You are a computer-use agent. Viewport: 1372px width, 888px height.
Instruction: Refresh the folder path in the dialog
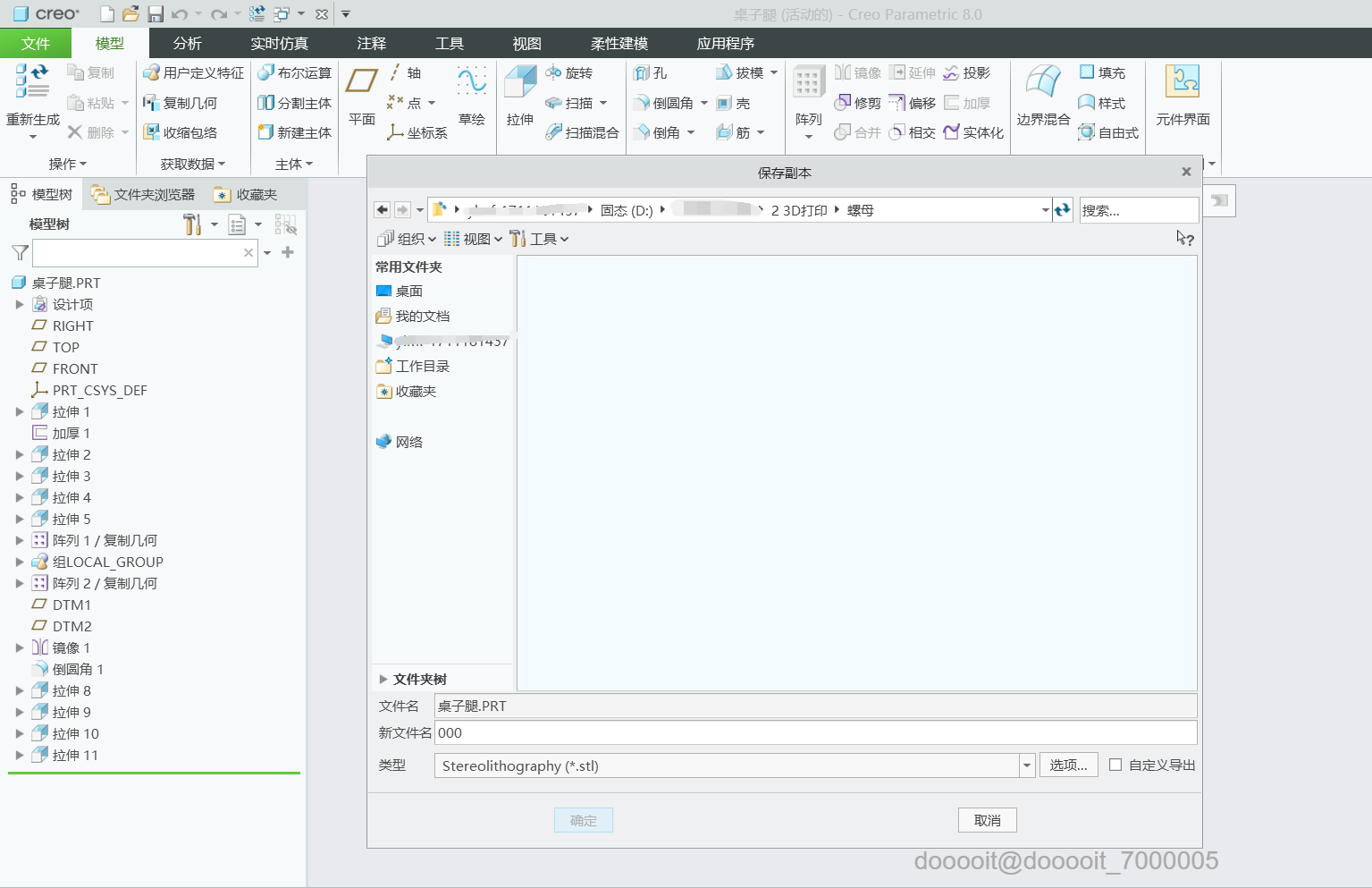click(1063, 210)
